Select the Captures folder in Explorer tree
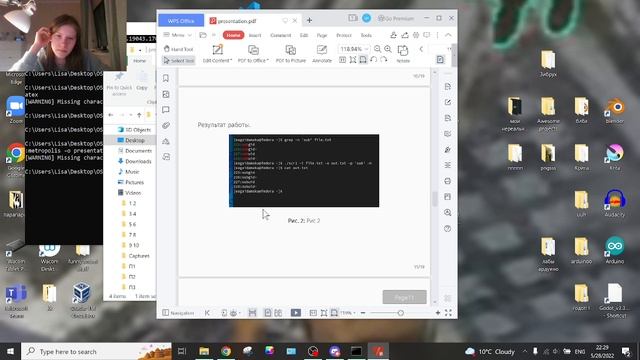This screenshot has height=360, width=640. [138, 256]
